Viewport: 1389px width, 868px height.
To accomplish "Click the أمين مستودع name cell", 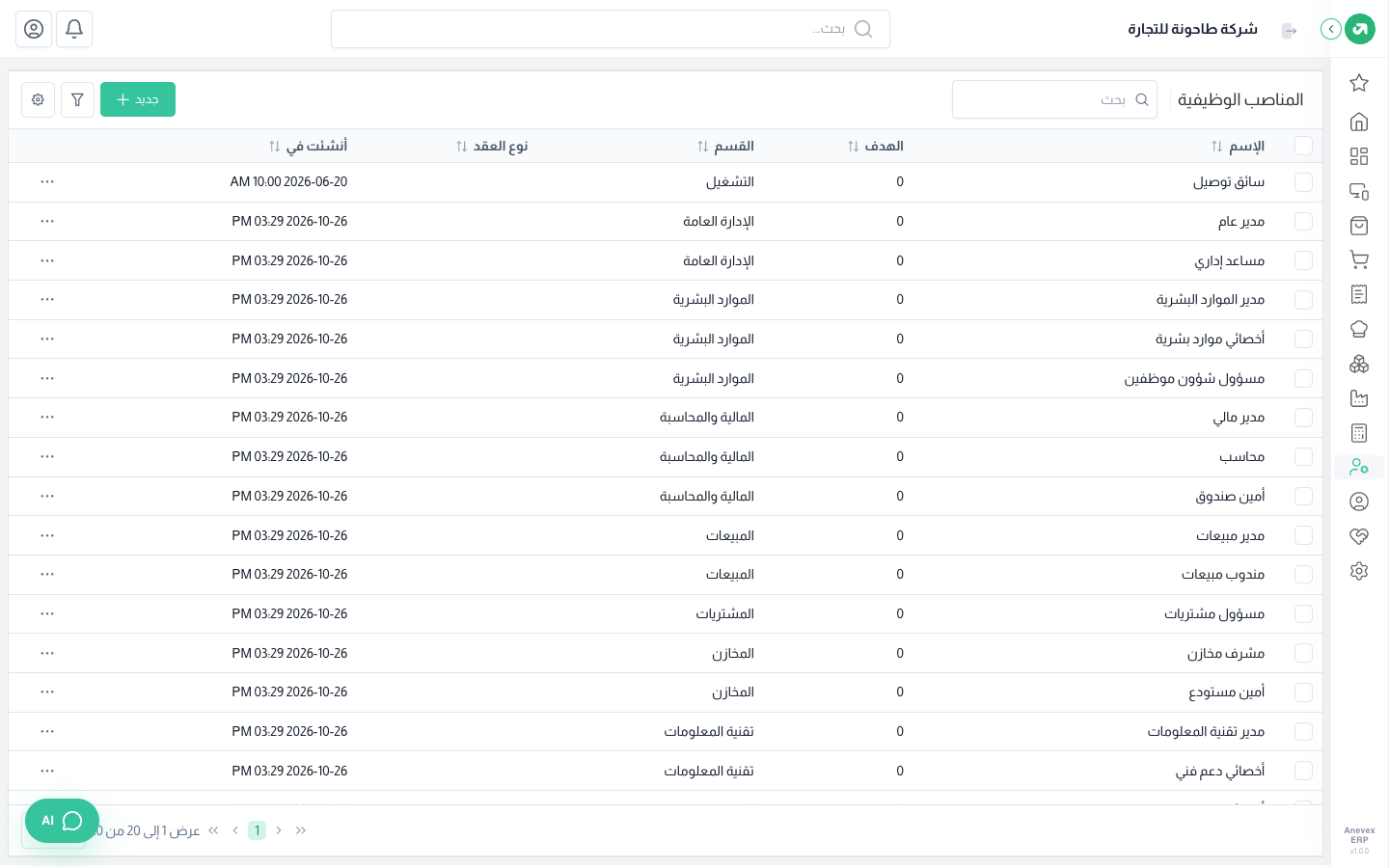I will (1227, 692).
